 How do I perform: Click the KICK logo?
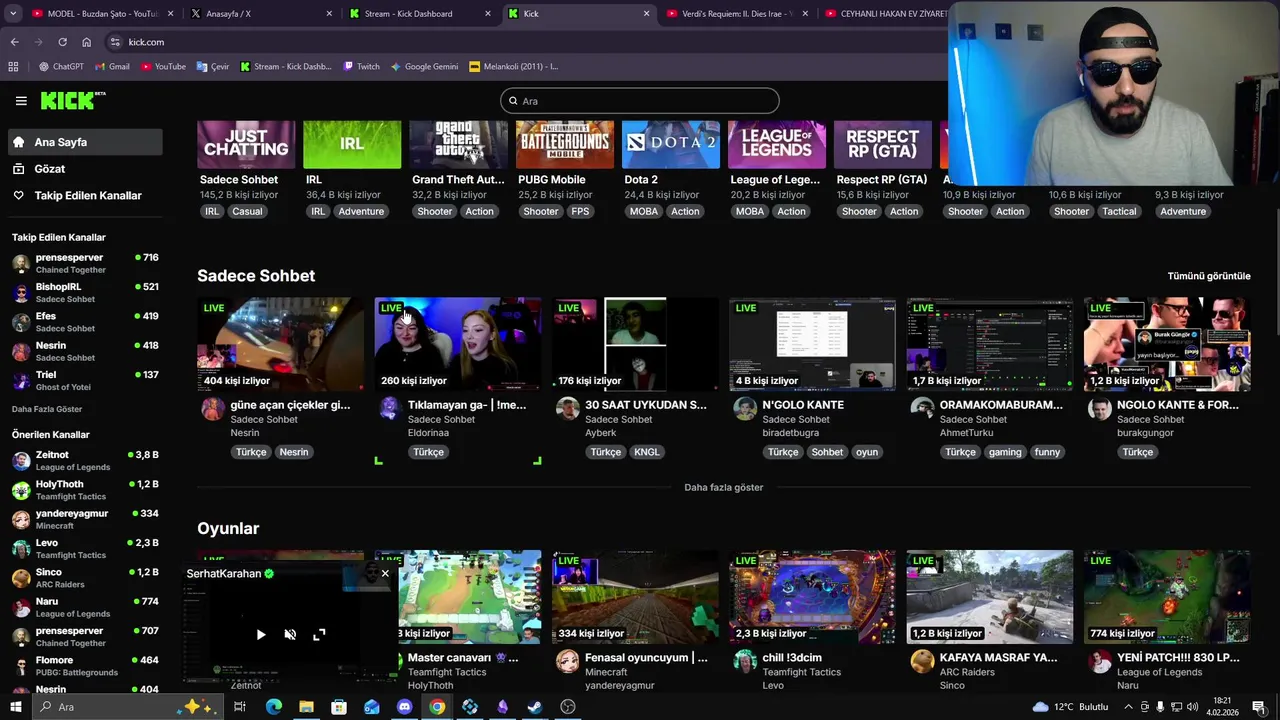[x=73, y=100]
